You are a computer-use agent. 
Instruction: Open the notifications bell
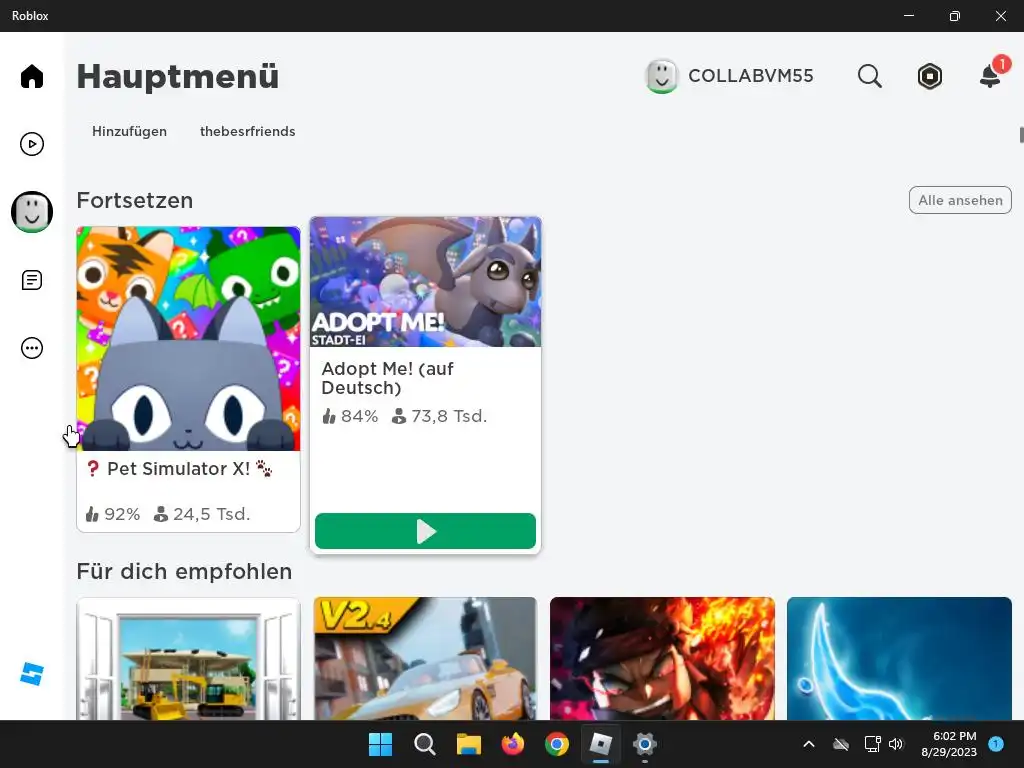click(991, 76)
